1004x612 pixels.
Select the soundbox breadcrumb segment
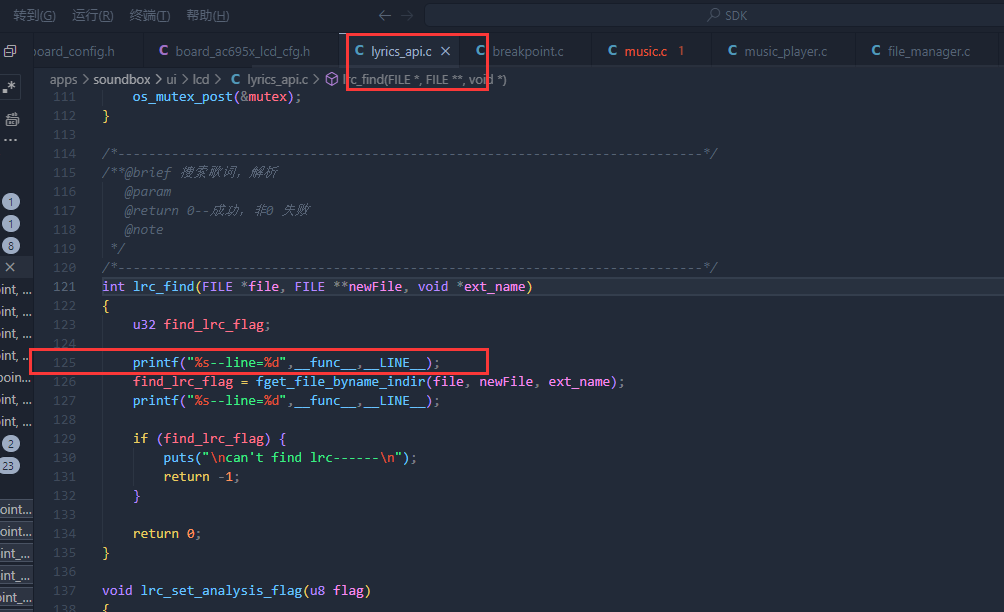coord(122,79)
